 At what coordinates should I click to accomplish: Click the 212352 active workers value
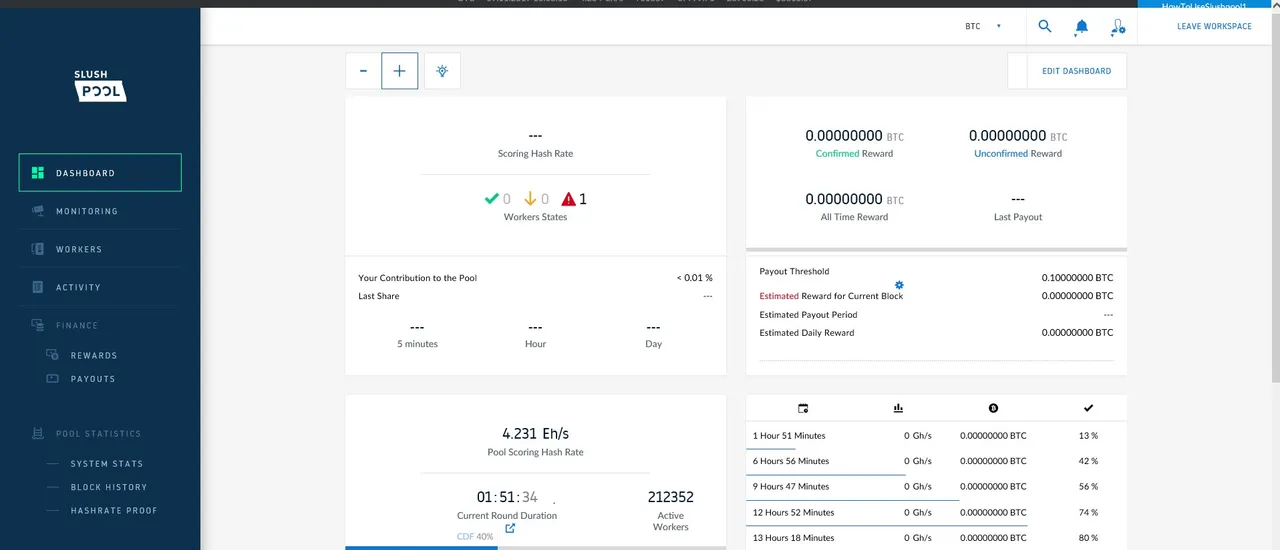pos(671,497)
